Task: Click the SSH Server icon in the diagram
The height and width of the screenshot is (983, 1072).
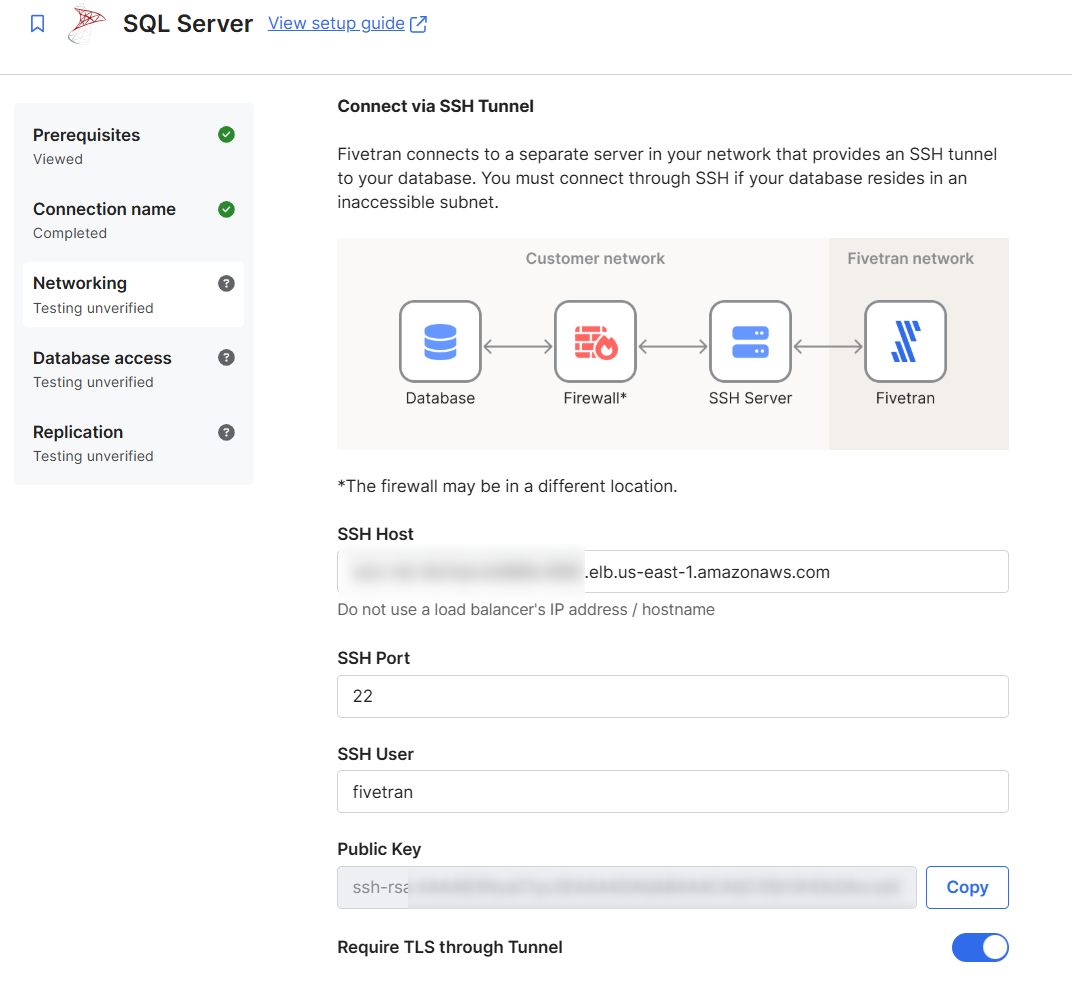Action: (751, 341)
